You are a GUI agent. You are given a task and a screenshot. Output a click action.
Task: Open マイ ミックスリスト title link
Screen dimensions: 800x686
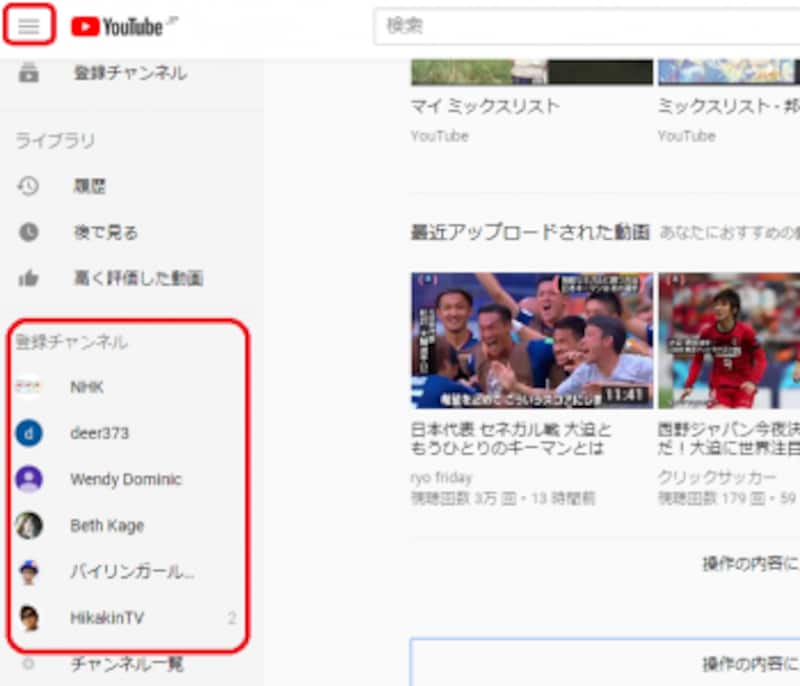(485, 107)
